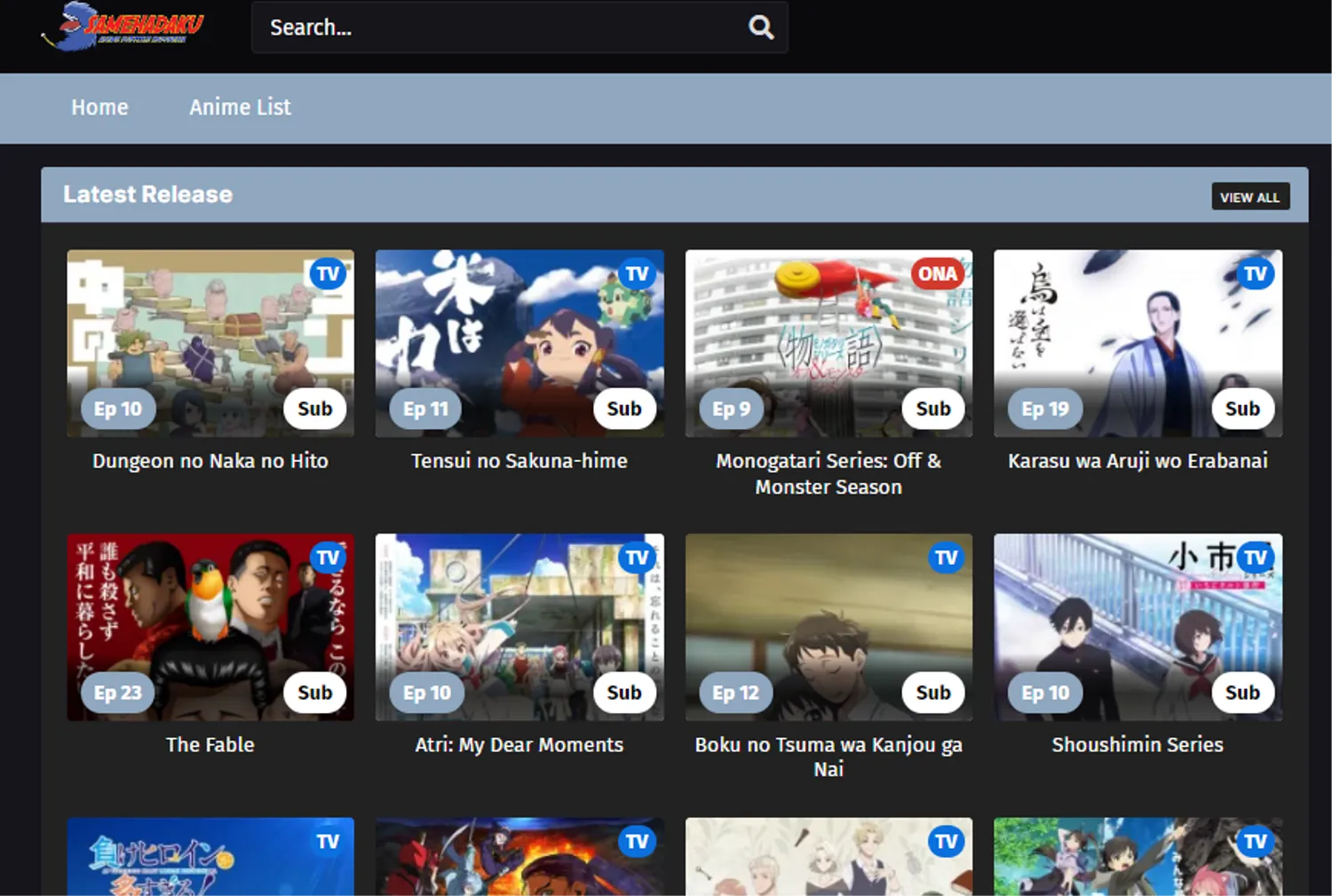The width and height of the screenshot is (1332, 896).
Task: Click the red ONA badge on Monogatari Series
Action: coord(938,274)
